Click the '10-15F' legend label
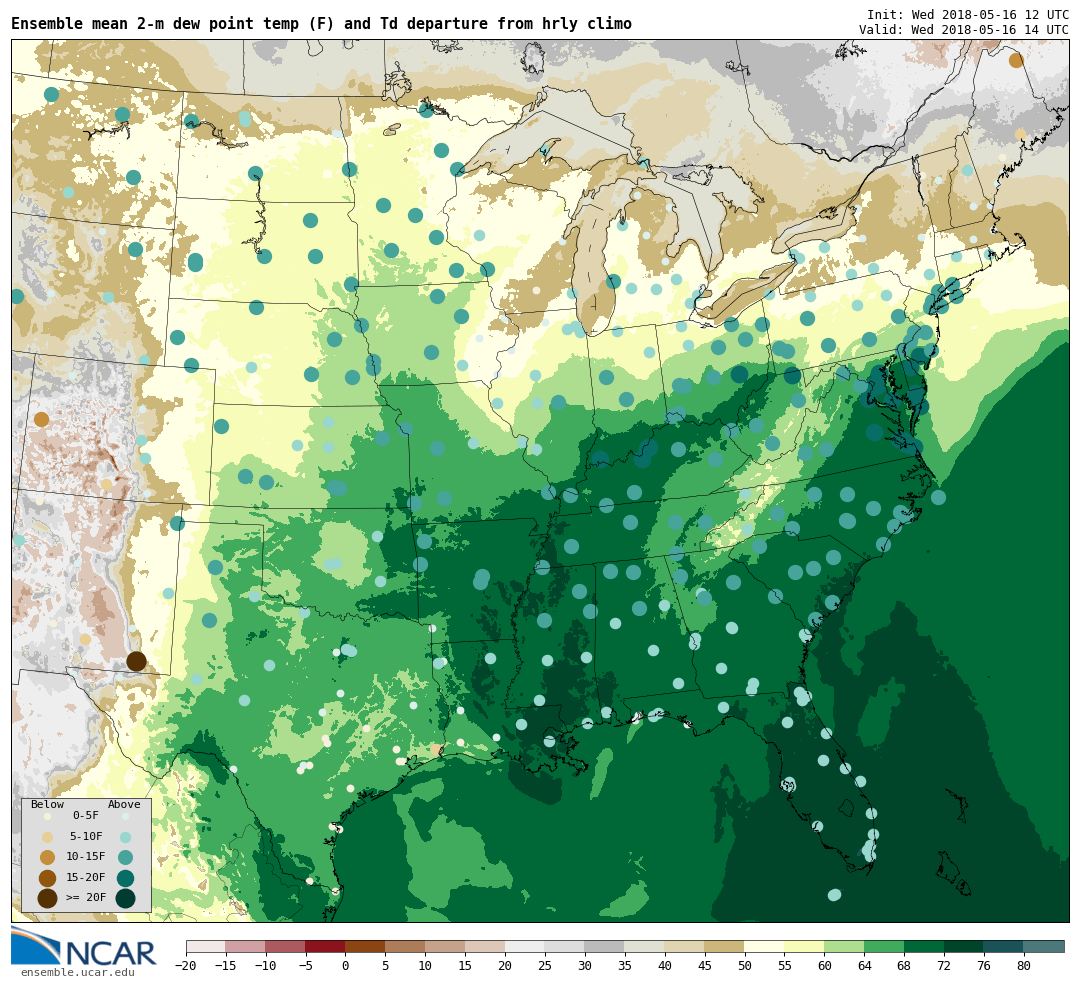 [x=86, y=856]
